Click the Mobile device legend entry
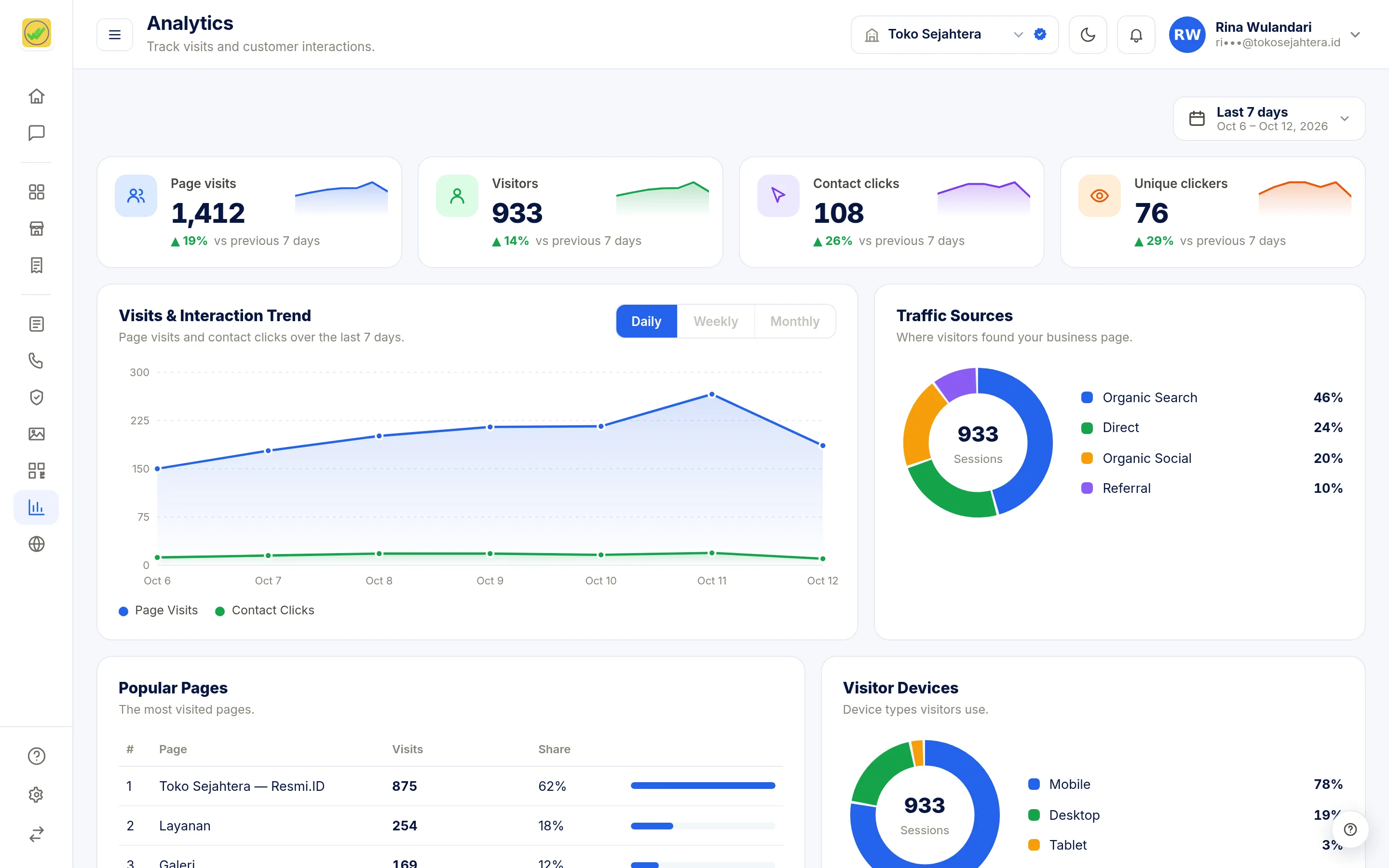Viewport: 1389px width, 868px height. (x=1185, y=784)
